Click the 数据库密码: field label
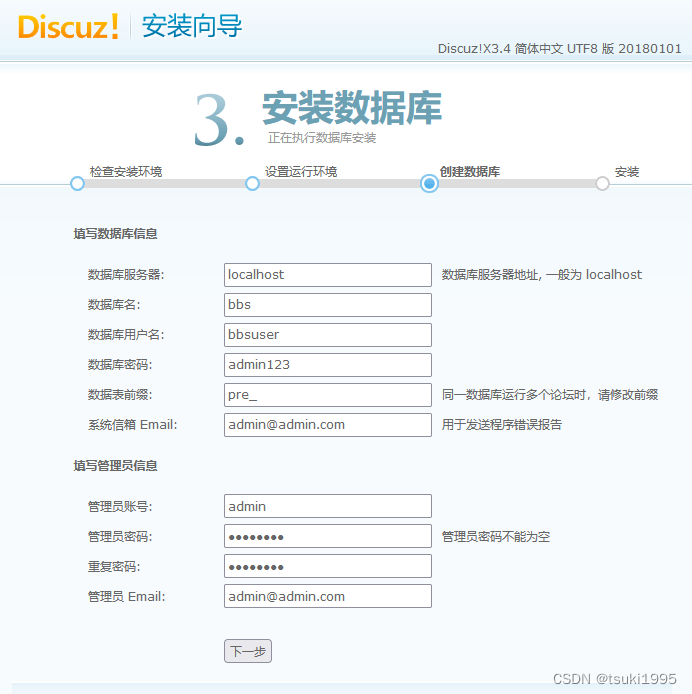 pos(120,365)
